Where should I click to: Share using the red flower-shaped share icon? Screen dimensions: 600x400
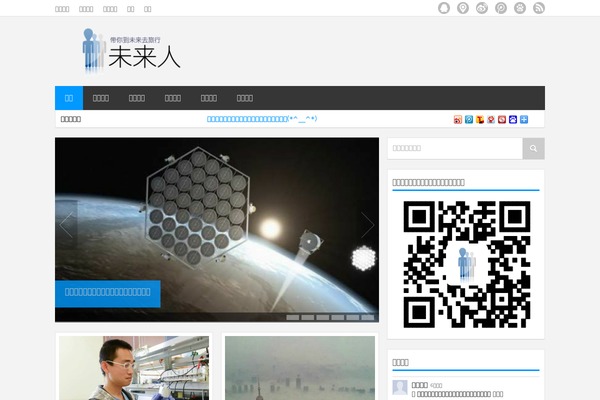491,119
